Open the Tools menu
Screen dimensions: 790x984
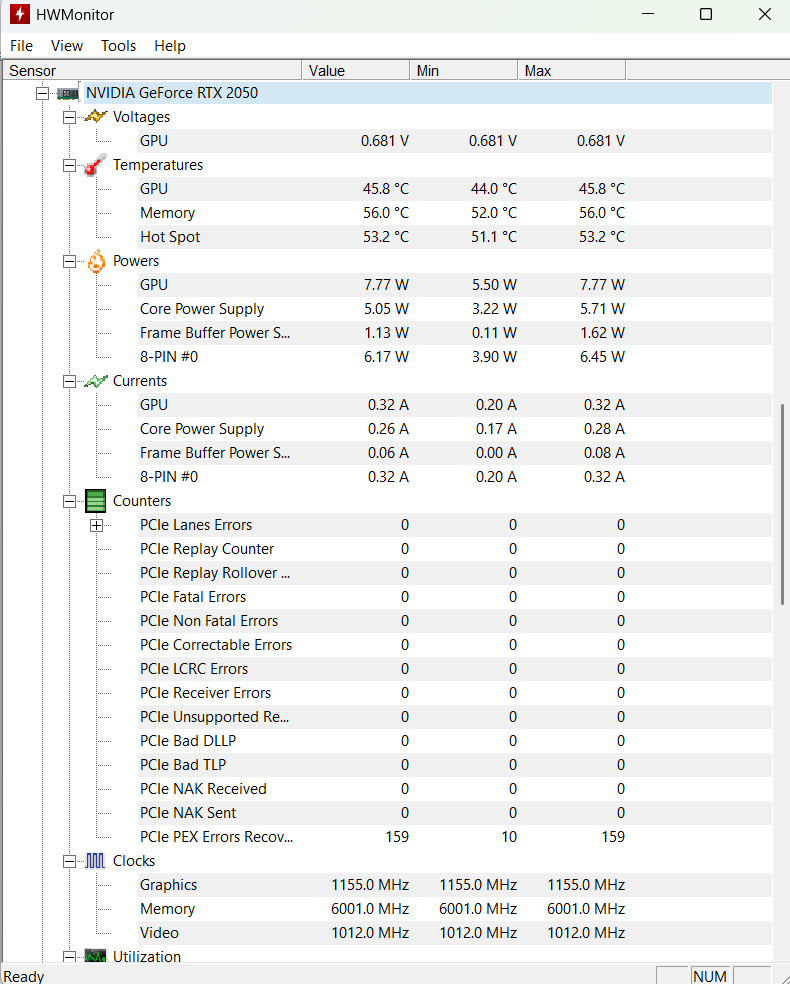point(118,46)
